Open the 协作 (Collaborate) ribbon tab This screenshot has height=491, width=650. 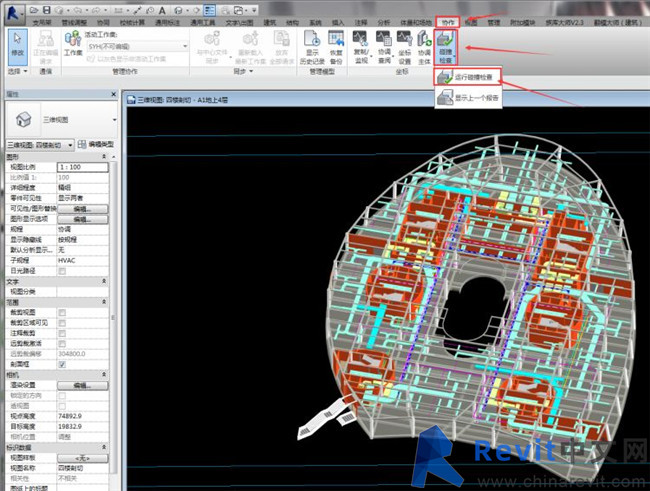pos(448,22)
